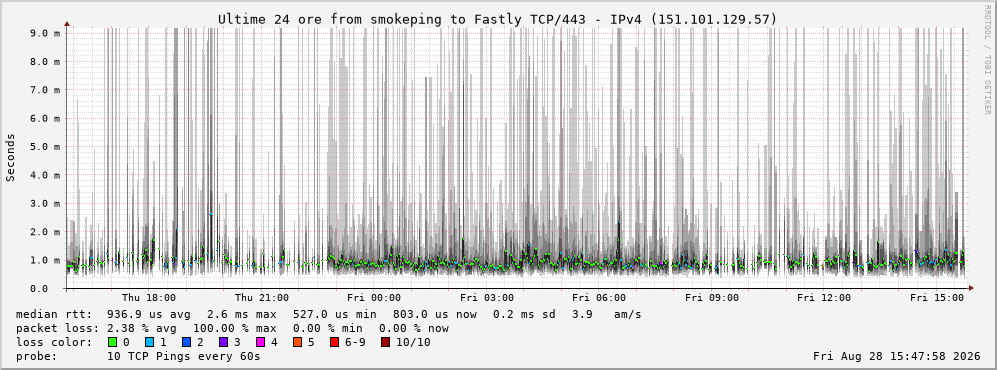997x370 pixels.
Task: Click the Thu 18:00 time axis label
Action: click(149, 298)
